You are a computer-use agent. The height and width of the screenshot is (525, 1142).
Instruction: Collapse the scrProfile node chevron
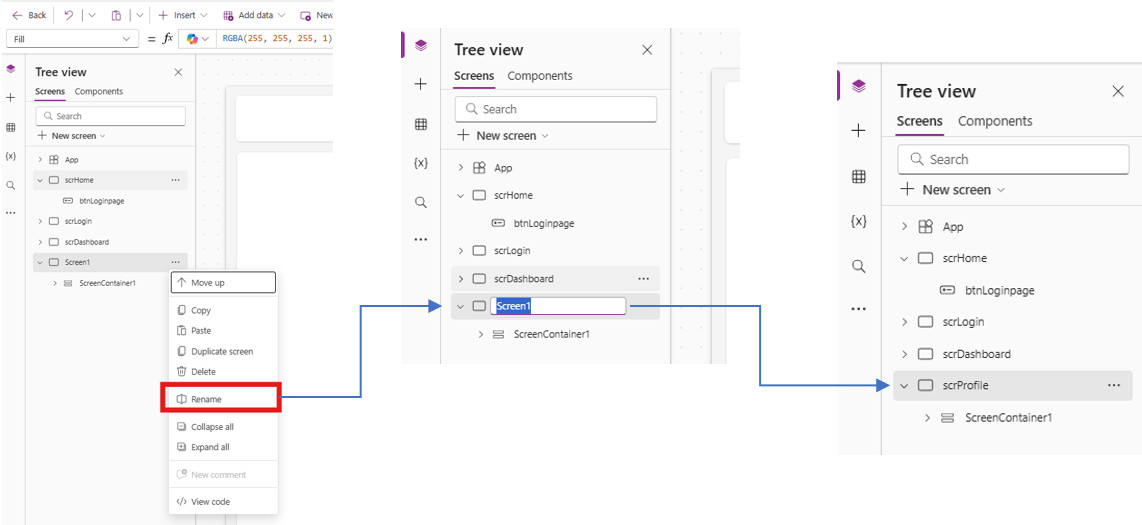pyautogui.click(x=905, y=386)
